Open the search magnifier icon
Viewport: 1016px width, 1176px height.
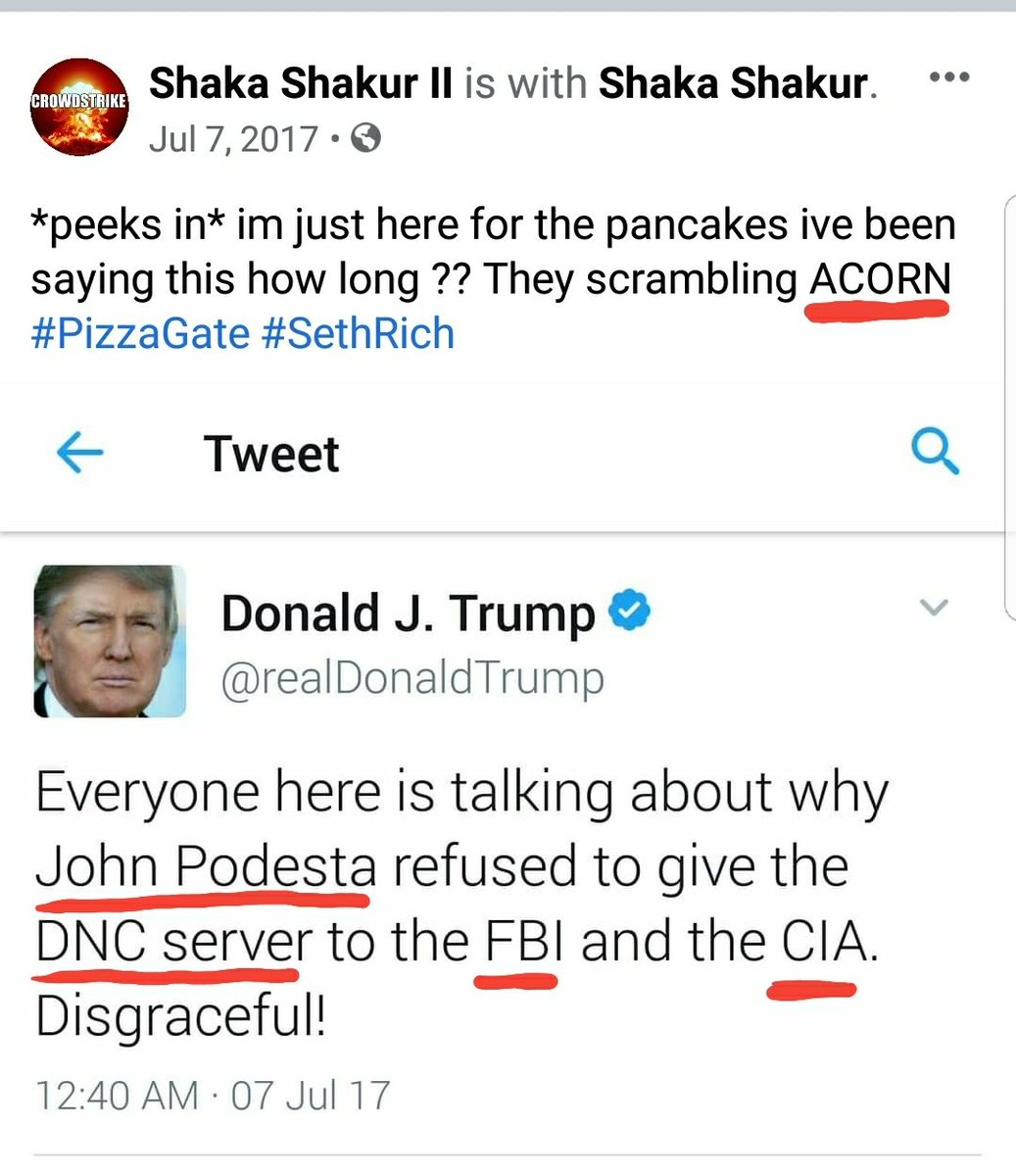coord(934,452)
